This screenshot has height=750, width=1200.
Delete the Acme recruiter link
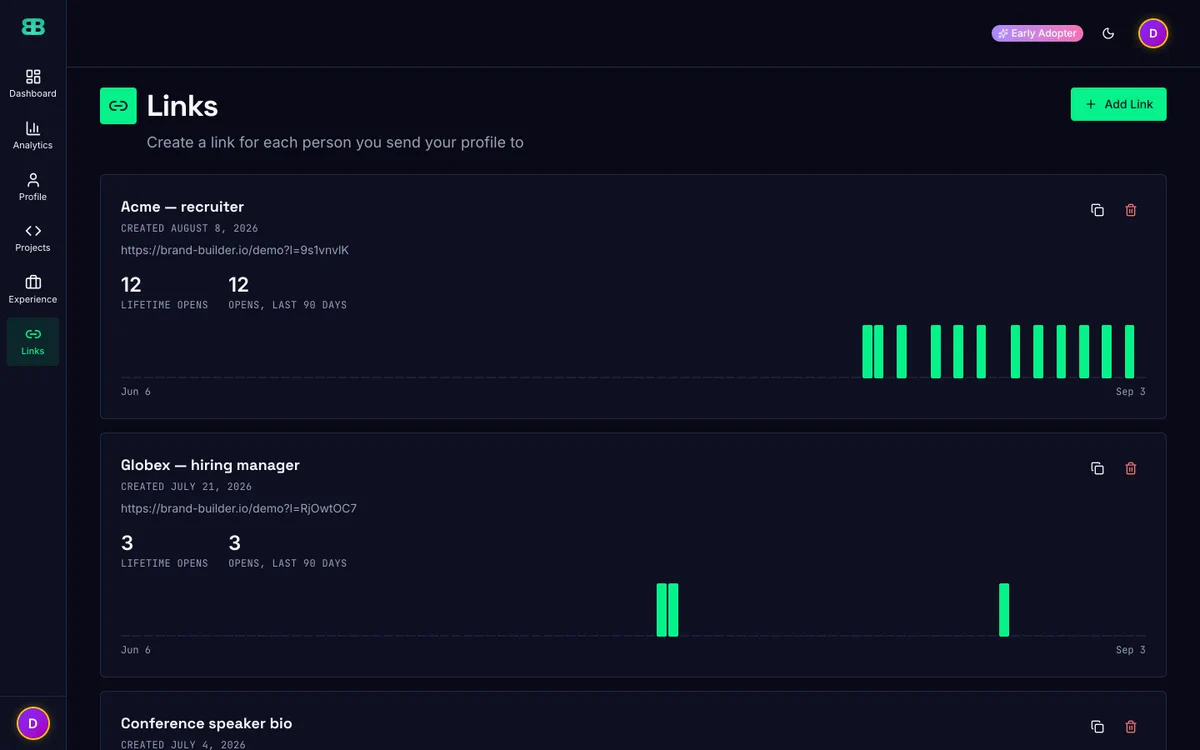pos(1131,210)
